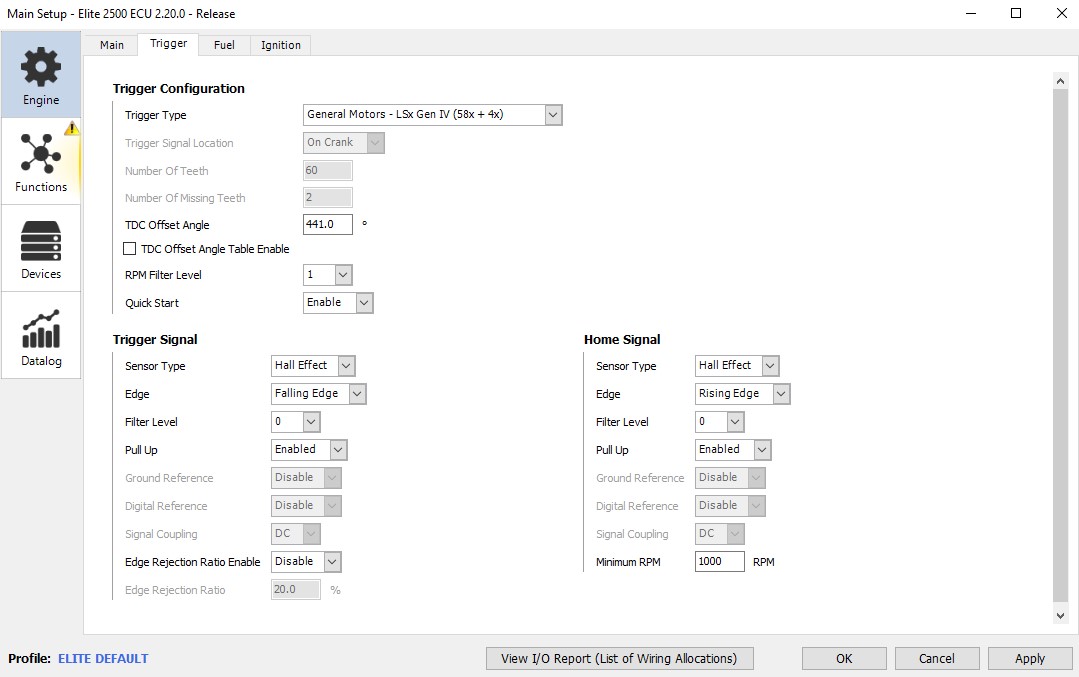
Task: Minimize the Main Setup window
Action: tap(971, 13)
